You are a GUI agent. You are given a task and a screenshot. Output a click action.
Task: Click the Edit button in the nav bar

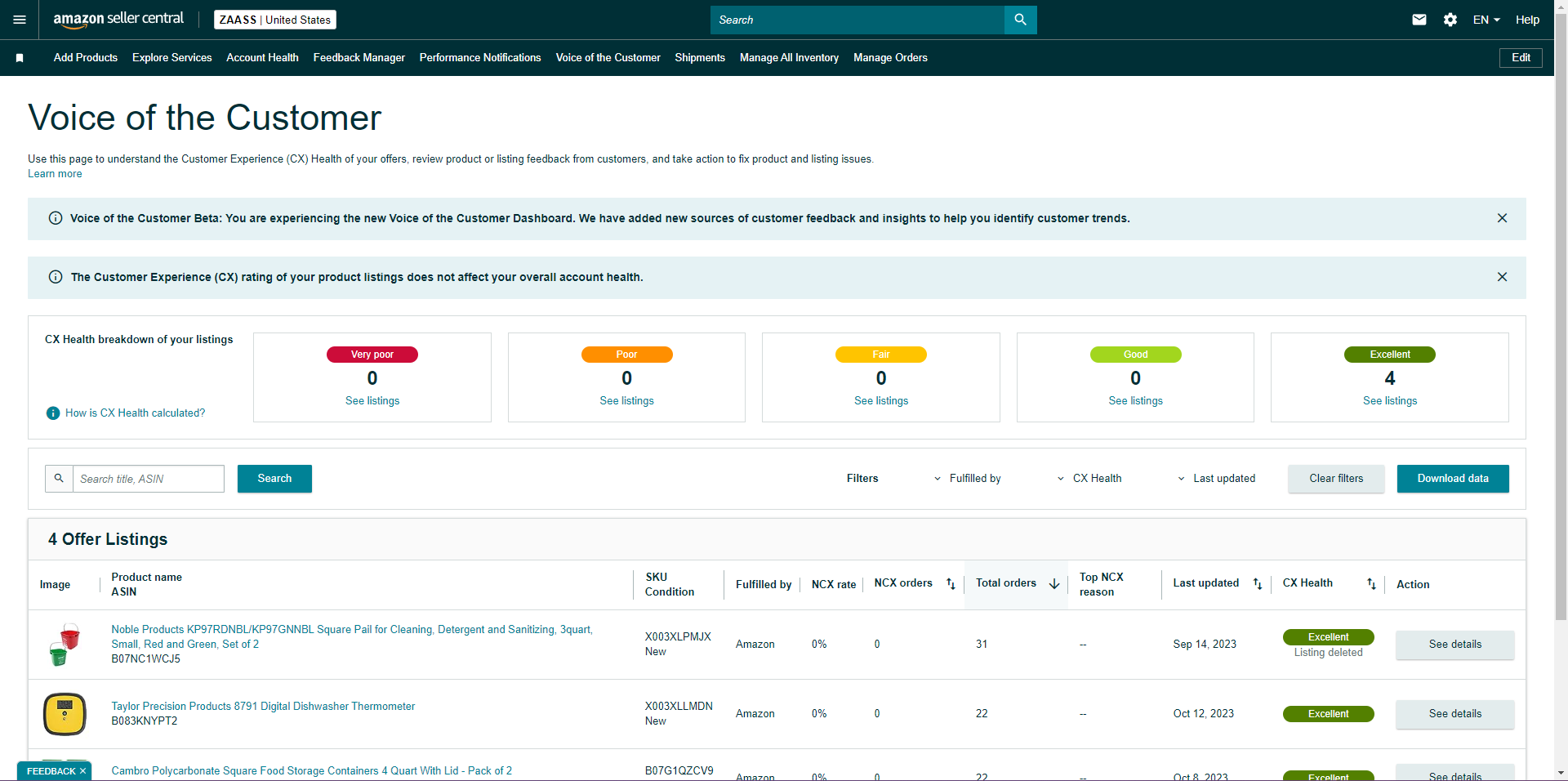[x=1521, y=58]
